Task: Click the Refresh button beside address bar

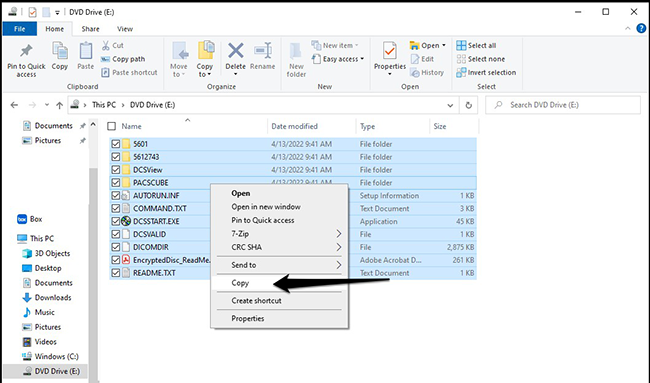Action: (468, 105)
